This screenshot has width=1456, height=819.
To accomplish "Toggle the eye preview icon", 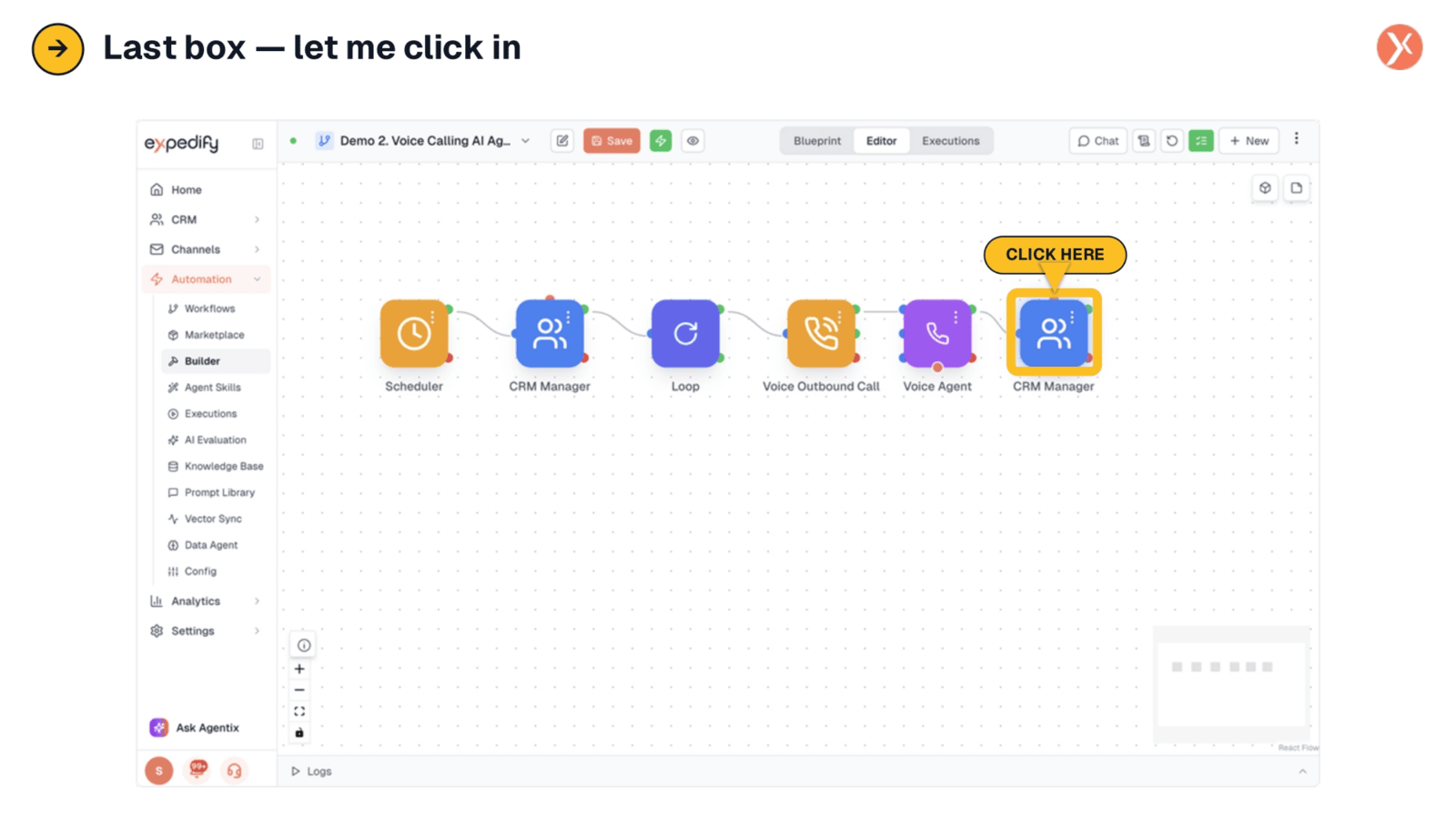I will coord(693,141).
